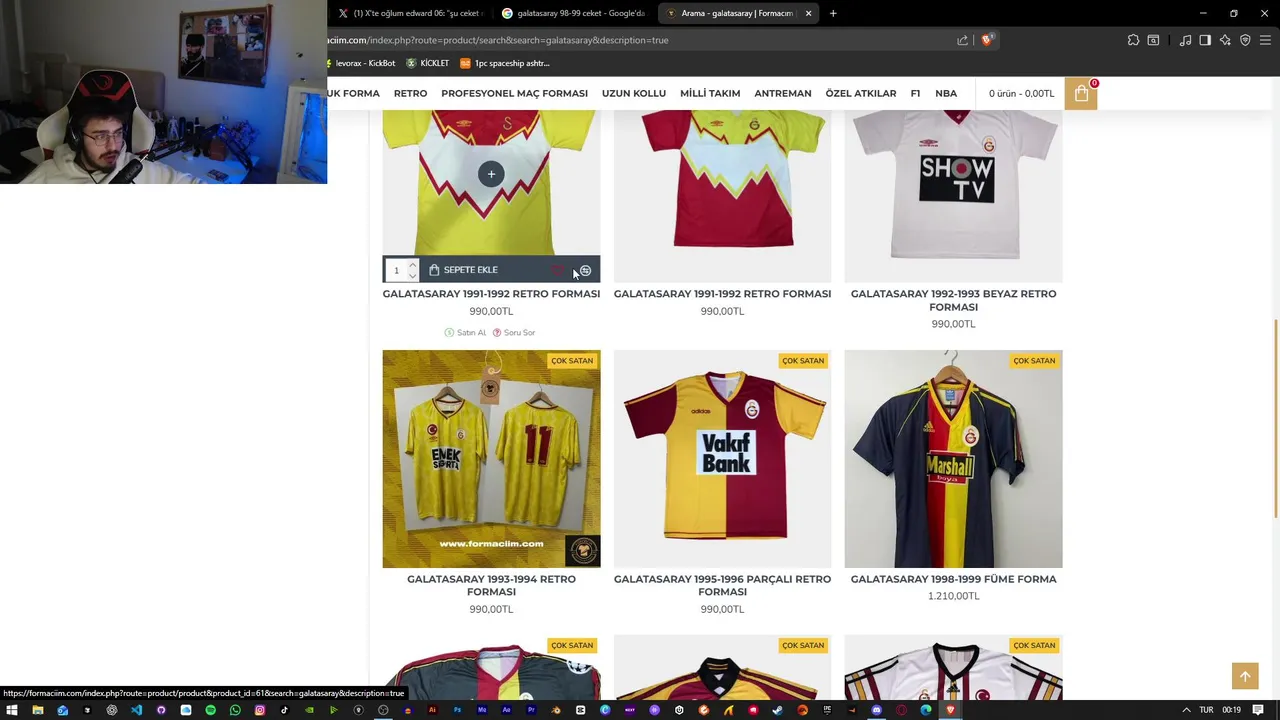
Task: Click the tab search icon in toolbar
Action: pos(1153,40)
